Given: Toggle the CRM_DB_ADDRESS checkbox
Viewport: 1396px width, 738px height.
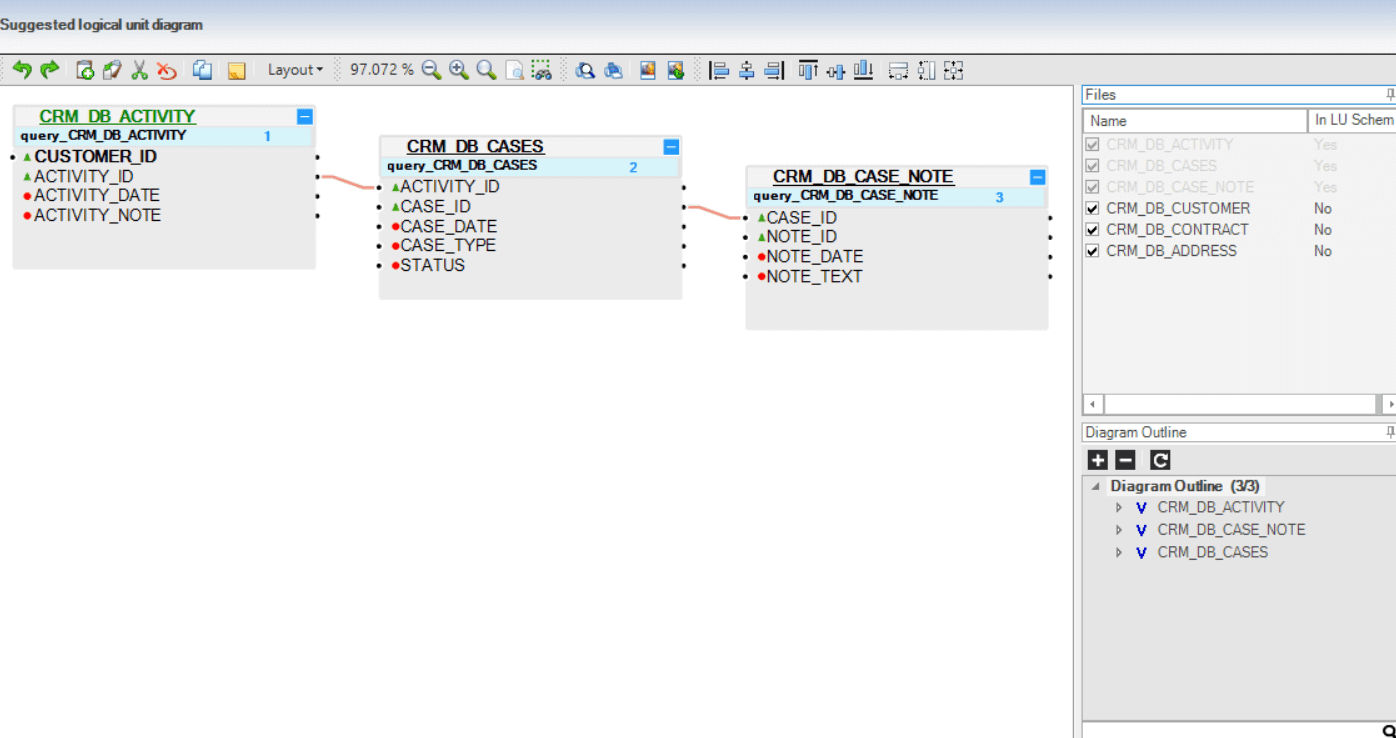Looking at the screenshot, I should point(1092,251).
